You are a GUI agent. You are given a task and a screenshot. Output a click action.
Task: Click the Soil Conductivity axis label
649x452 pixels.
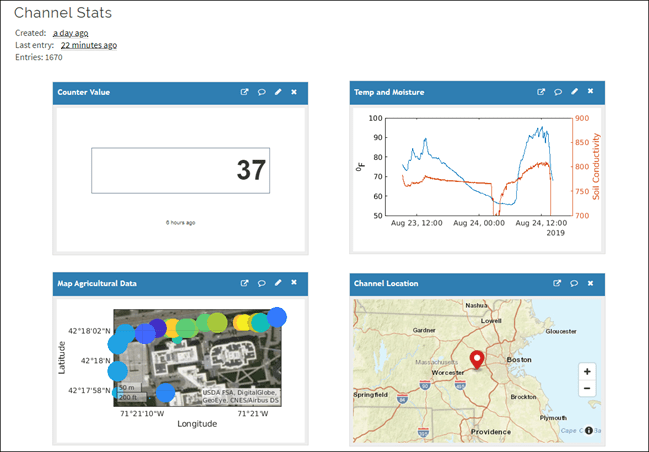[596, 166]
